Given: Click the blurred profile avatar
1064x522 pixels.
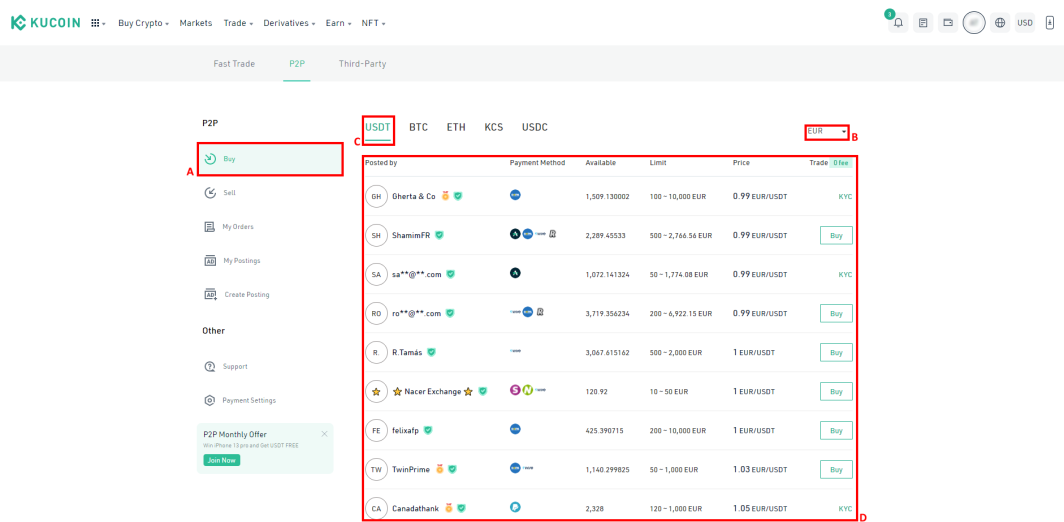Looking at the screenshot, I should pyautogui.click(x=974, y=22).
